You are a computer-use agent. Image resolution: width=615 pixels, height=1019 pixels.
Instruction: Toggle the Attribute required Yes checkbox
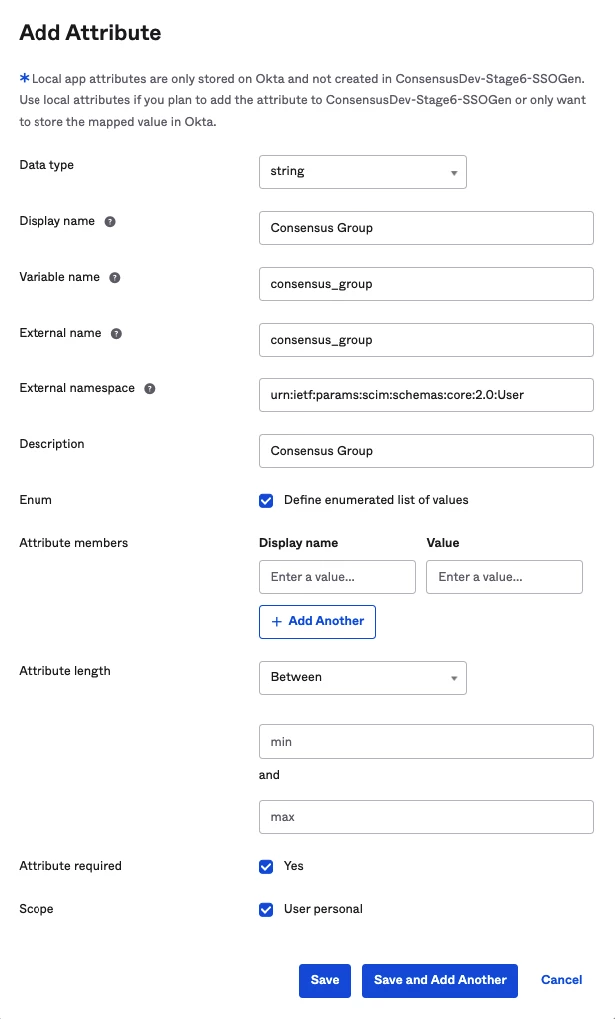pyautogui.click(x=266, y=866)
